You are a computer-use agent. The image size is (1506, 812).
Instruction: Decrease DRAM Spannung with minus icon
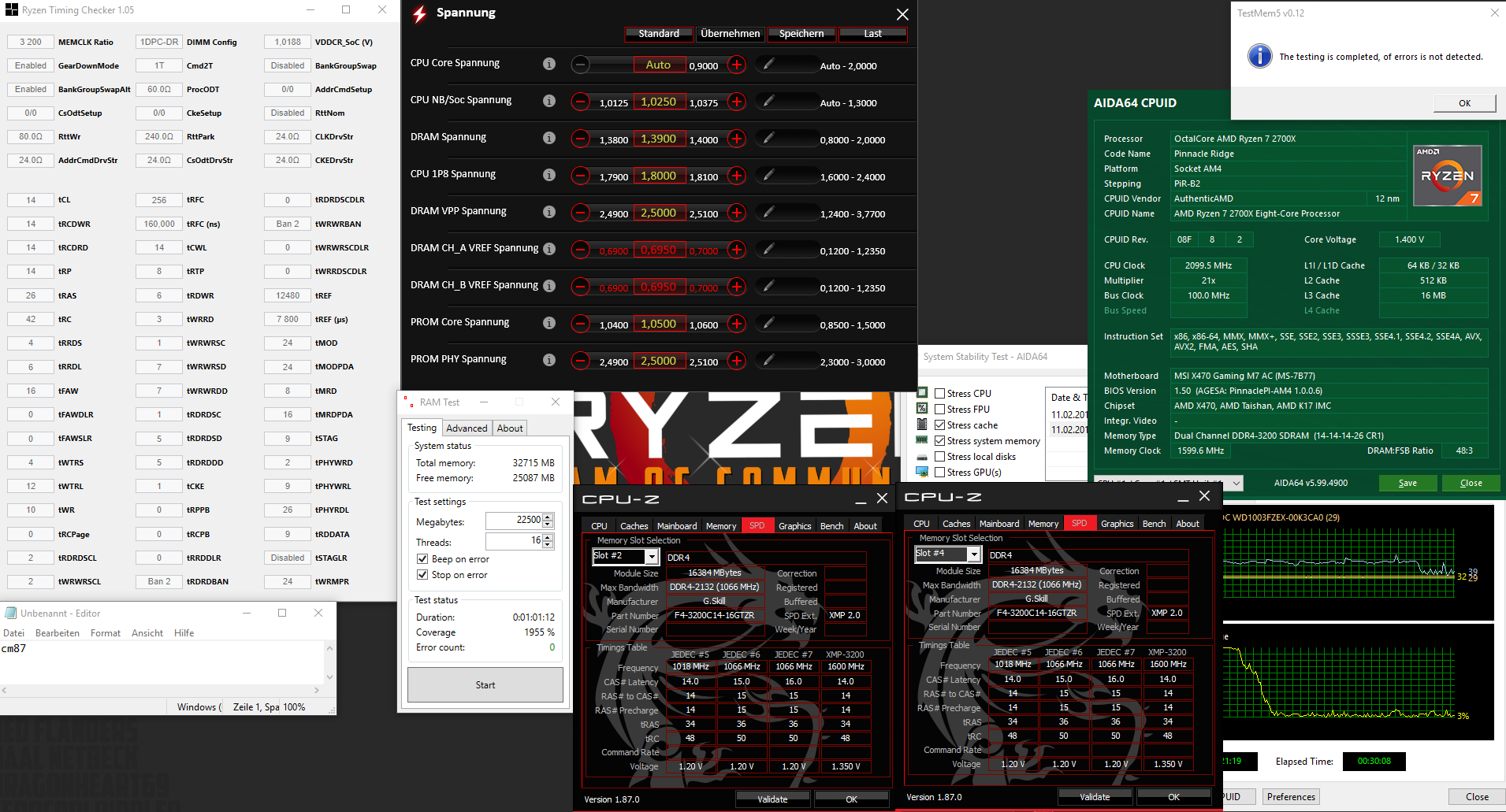pos(580,139)
